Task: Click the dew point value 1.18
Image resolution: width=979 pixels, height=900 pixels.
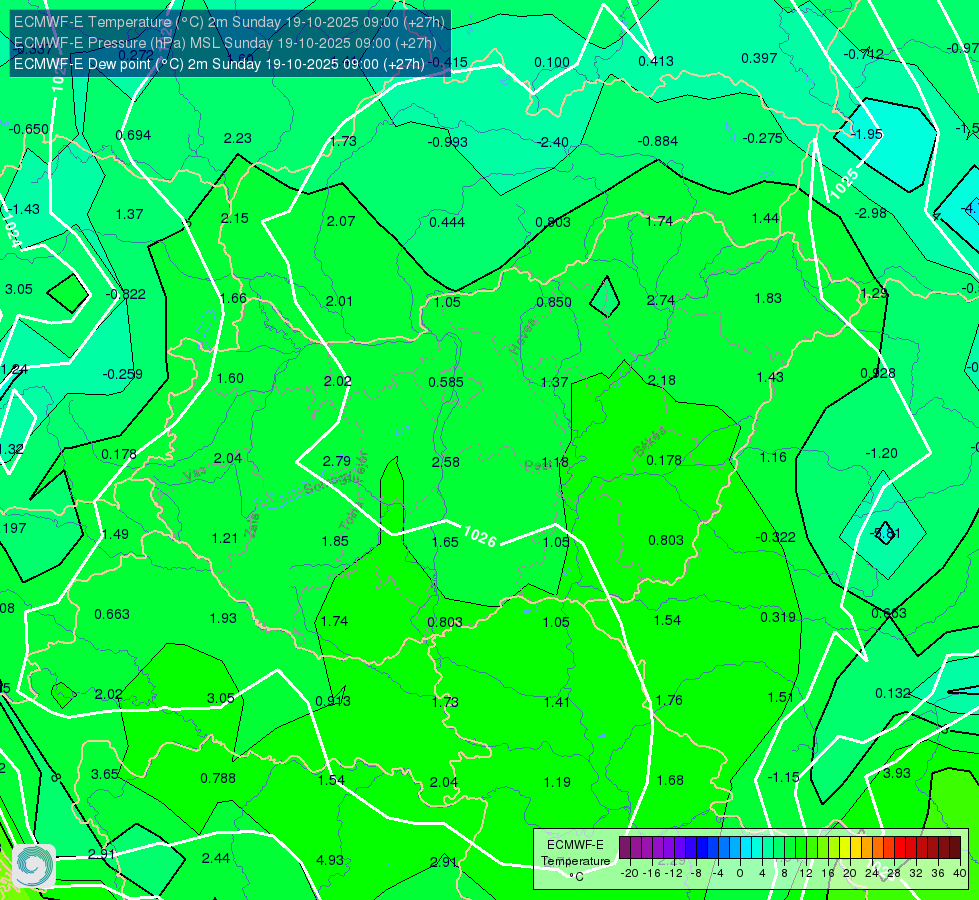Action: 554,462
